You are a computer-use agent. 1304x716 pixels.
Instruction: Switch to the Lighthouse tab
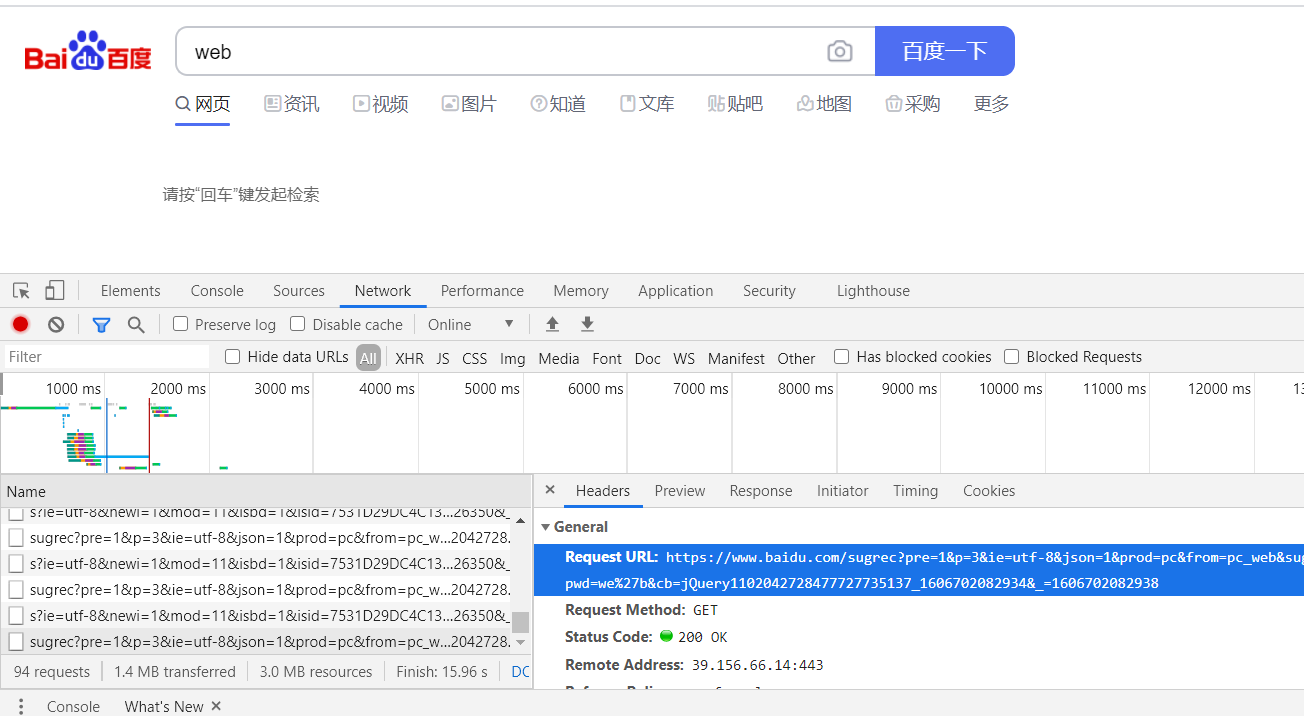[873, 291]
